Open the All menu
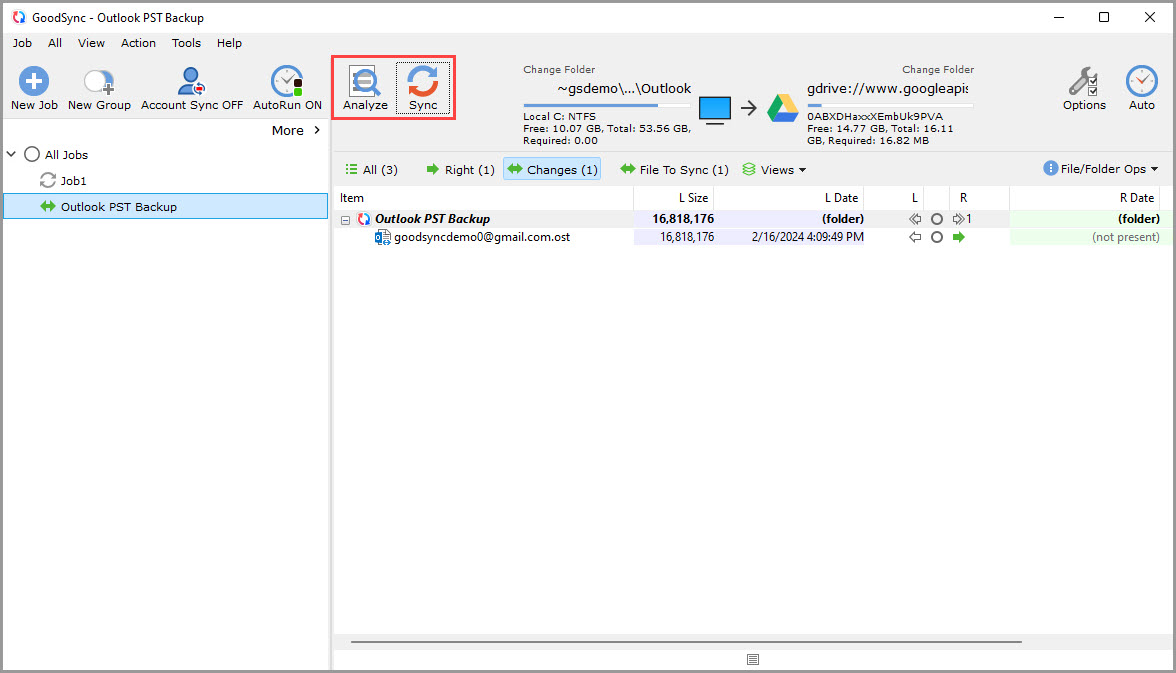 click(55, 43)
